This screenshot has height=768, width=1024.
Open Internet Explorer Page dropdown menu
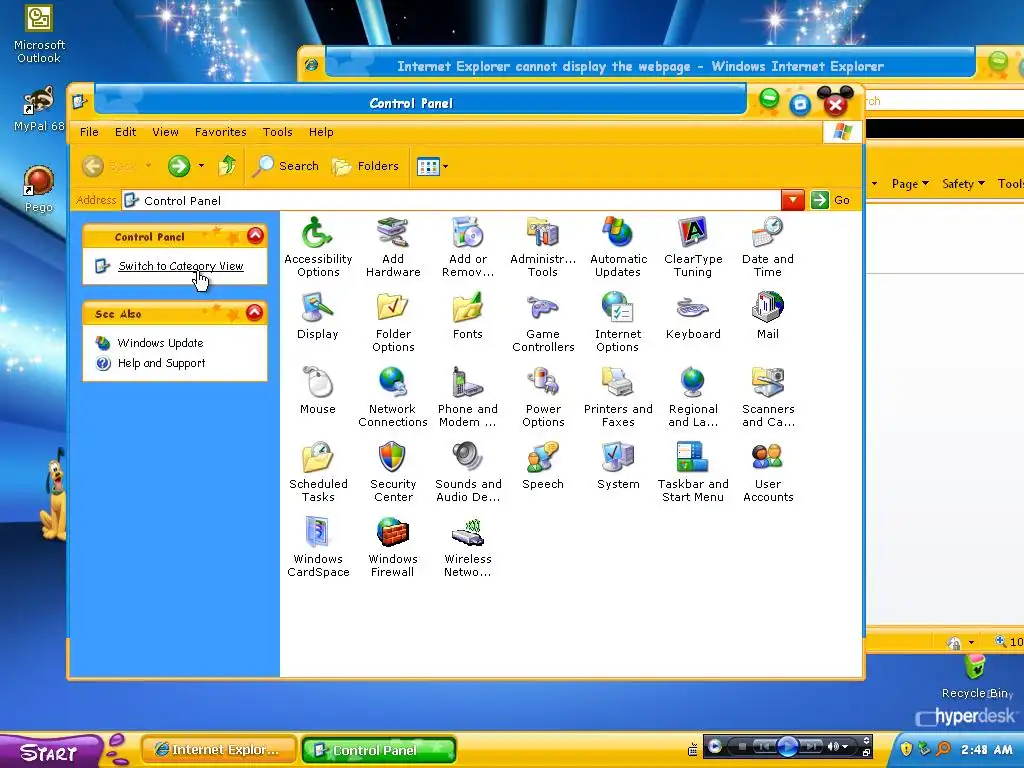(x=910, y=184)
